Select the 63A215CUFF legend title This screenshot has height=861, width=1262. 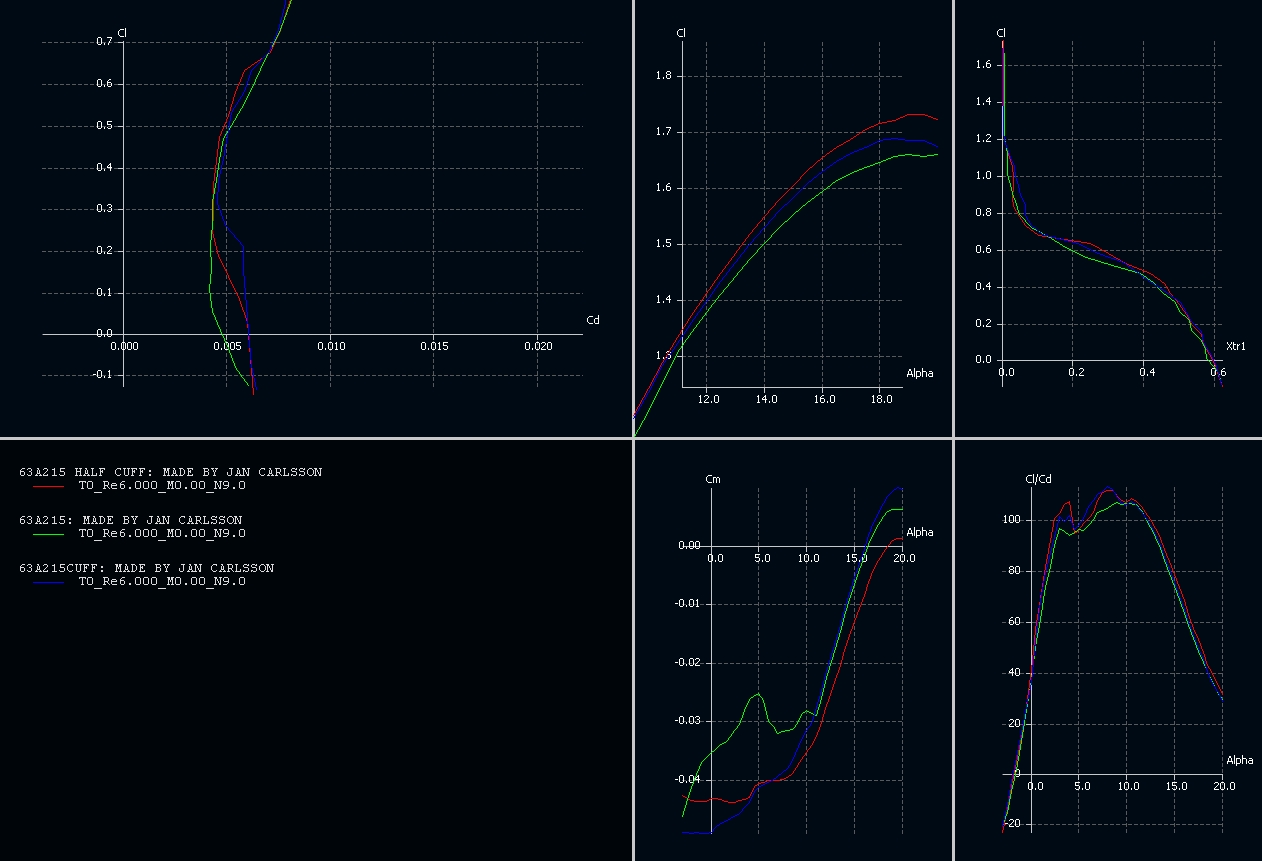146,568
